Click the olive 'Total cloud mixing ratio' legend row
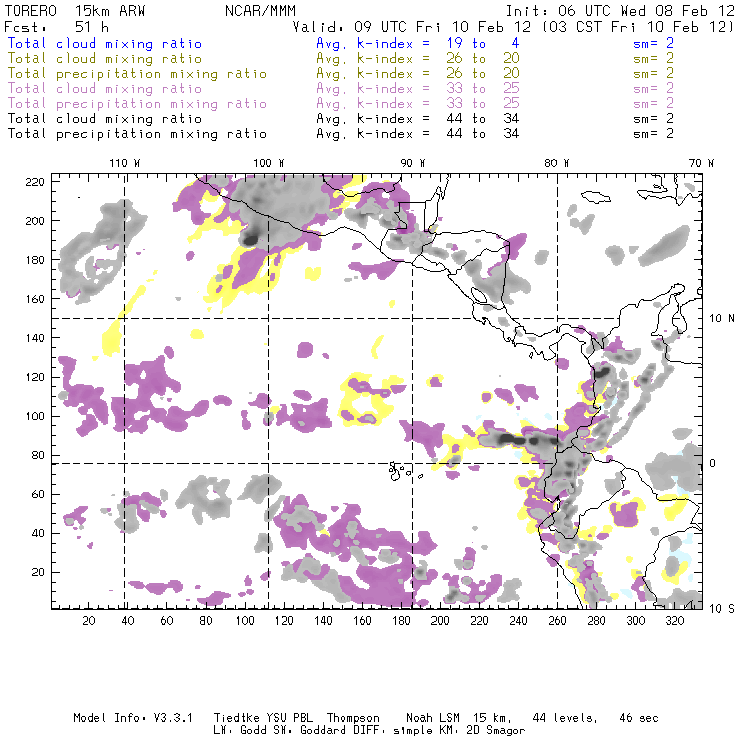740x740 pixels. click(x=105, y=59)
